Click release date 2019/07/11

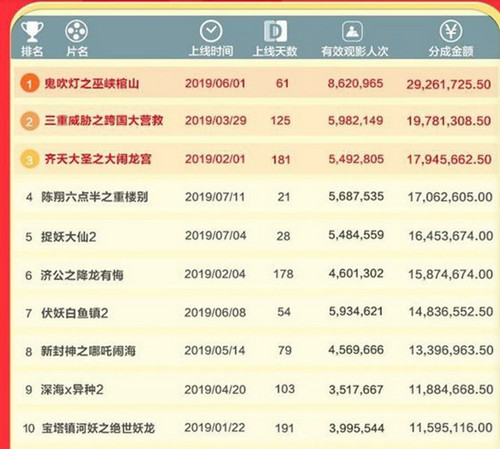215,197
